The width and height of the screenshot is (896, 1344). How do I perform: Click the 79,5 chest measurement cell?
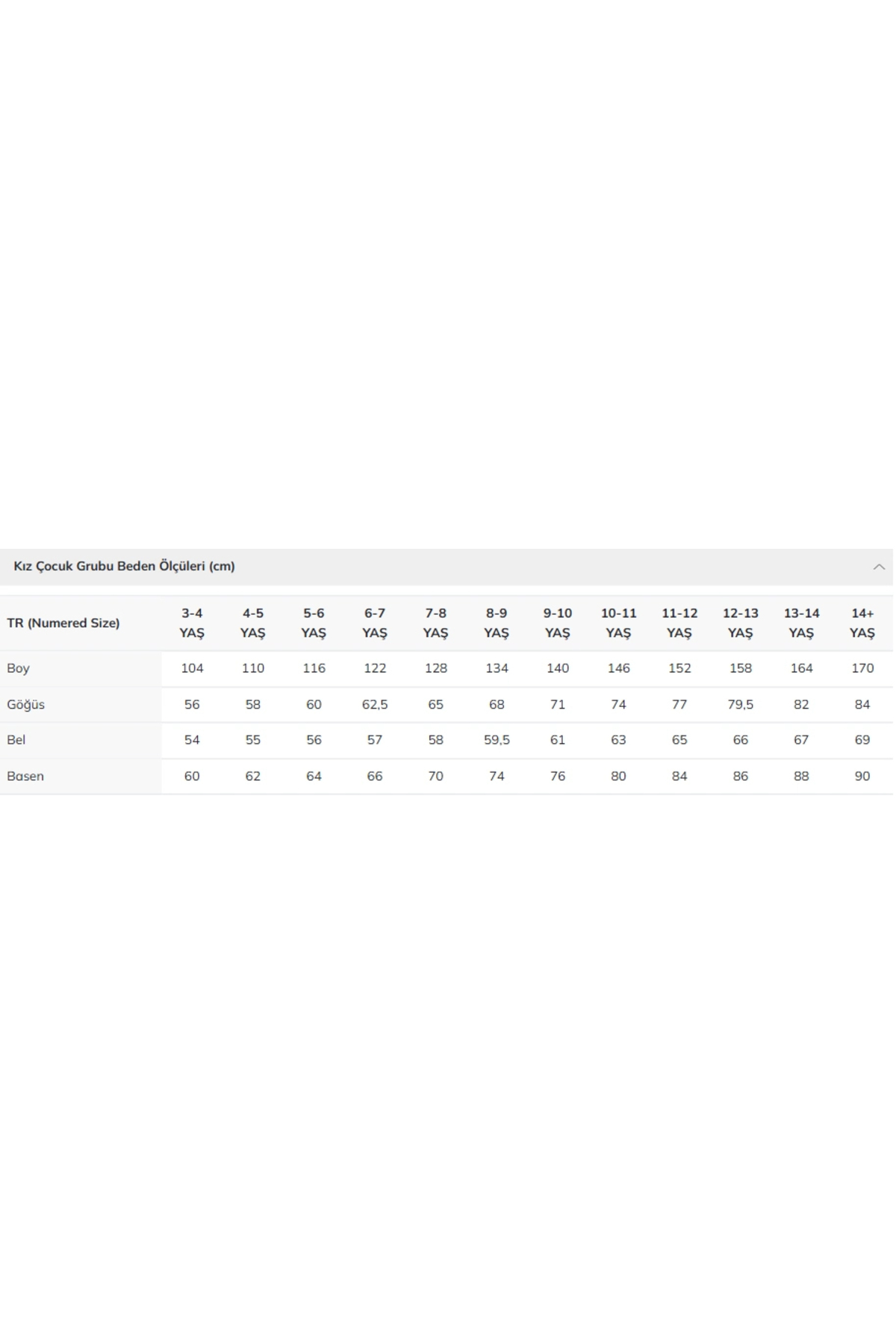[x=740, y=704]
